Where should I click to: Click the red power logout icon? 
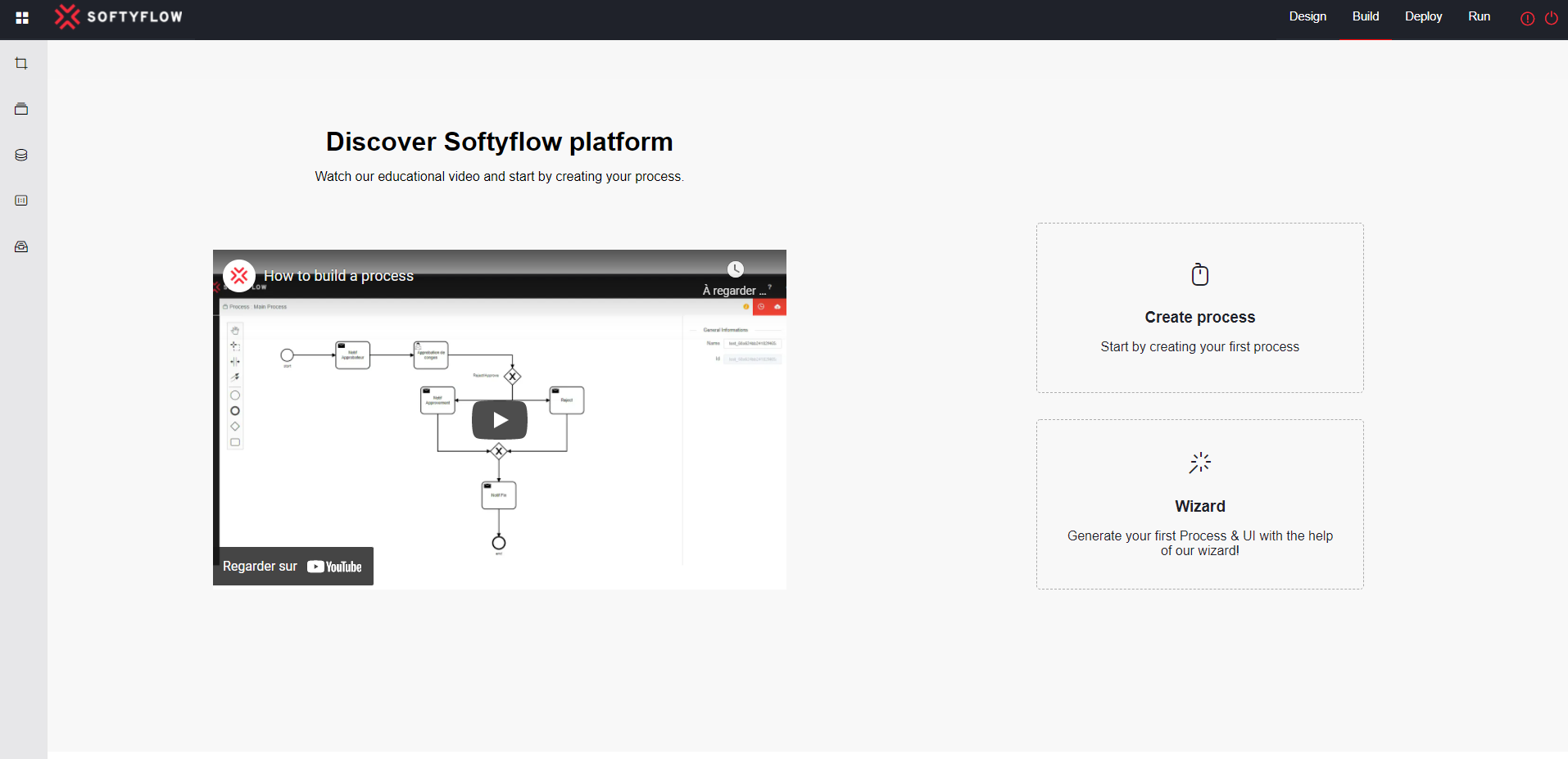(1551, 18)
